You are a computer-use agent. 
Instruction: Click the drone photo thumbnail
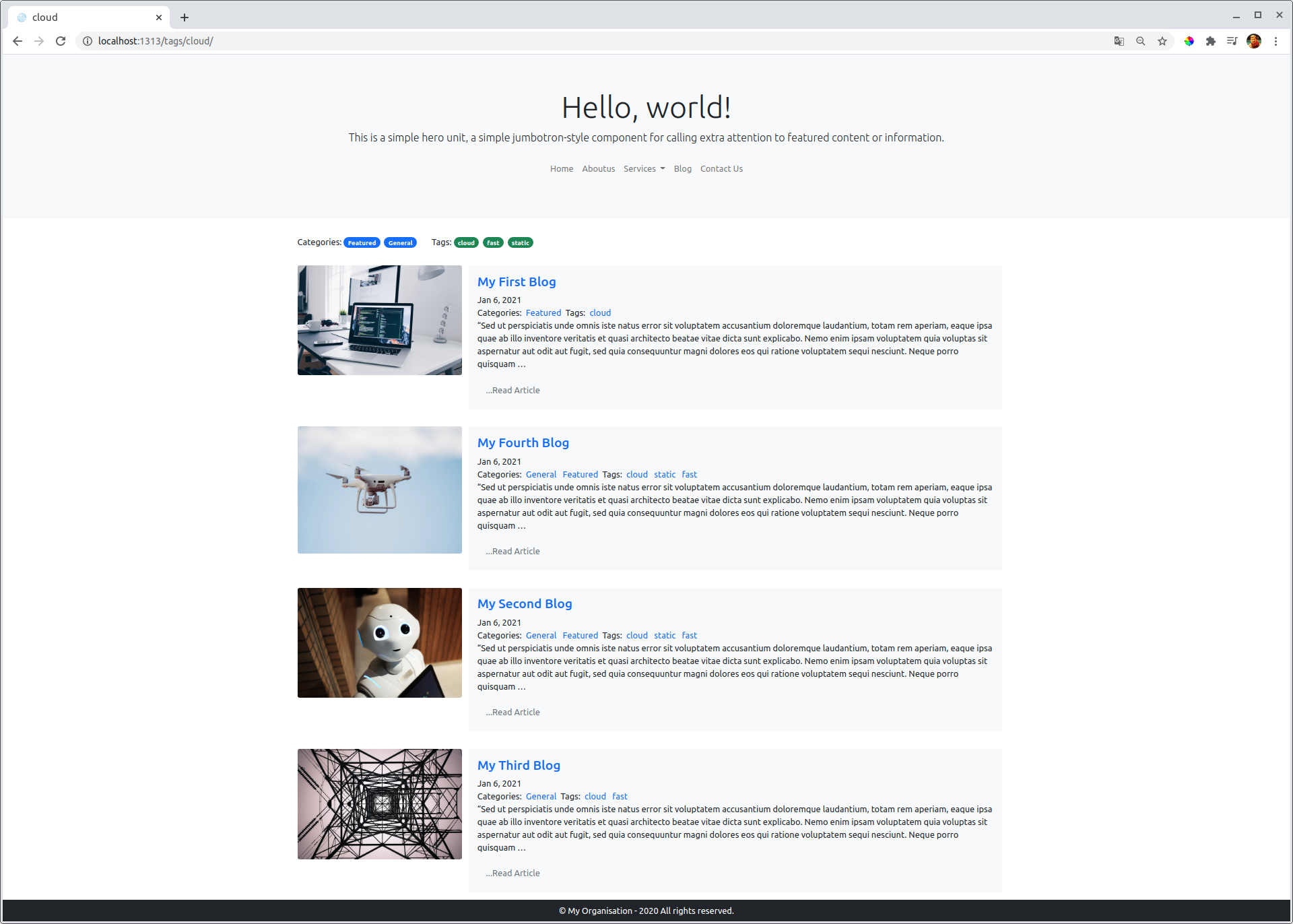pos(379,490)
